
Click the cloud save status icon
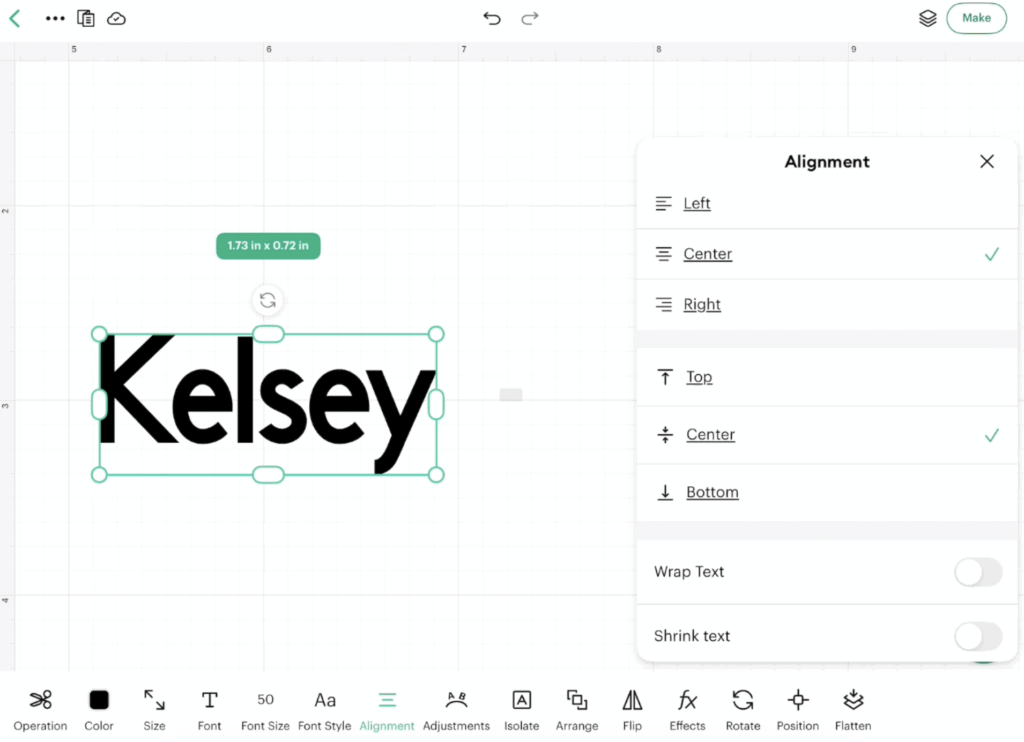pos(116,18)
